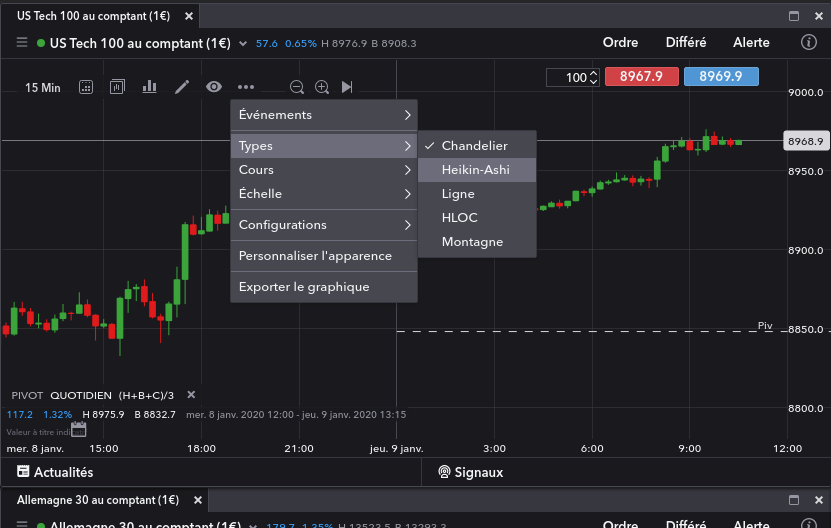Zoom out on the chart
Image resolution: width=831 pixels, height=528 pixels.
coord(297,88)
